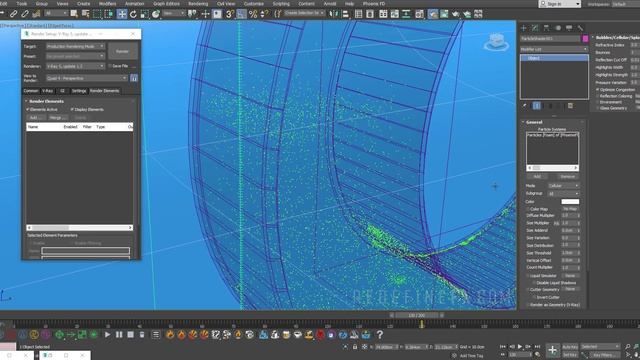The width and height of the screenshot is (640, 360).
Task: Open the Modify panel tab icon
Action: coord(535,28)
